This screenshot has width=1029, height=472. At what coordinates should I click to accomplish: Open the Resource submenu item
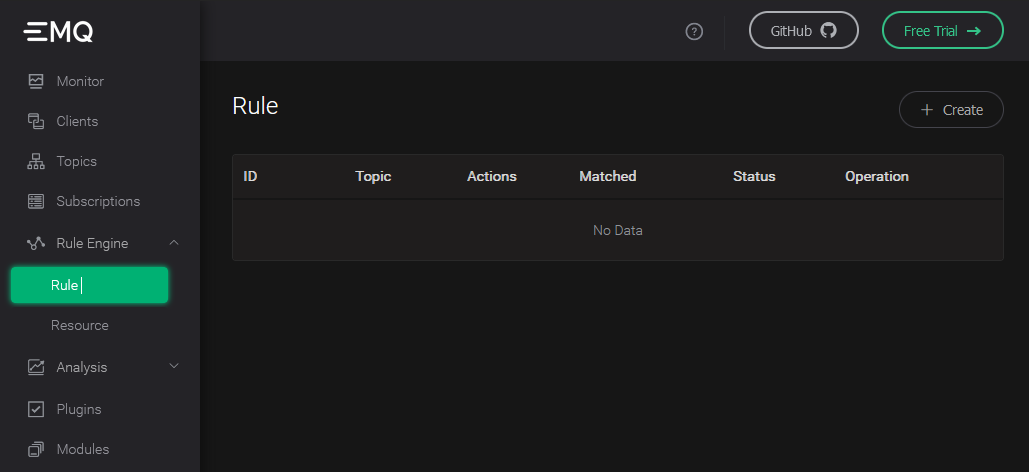(80, 325)
